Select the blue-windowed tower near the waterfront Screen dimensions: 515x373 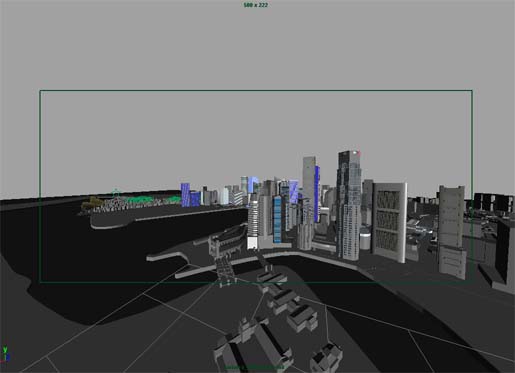277,219
